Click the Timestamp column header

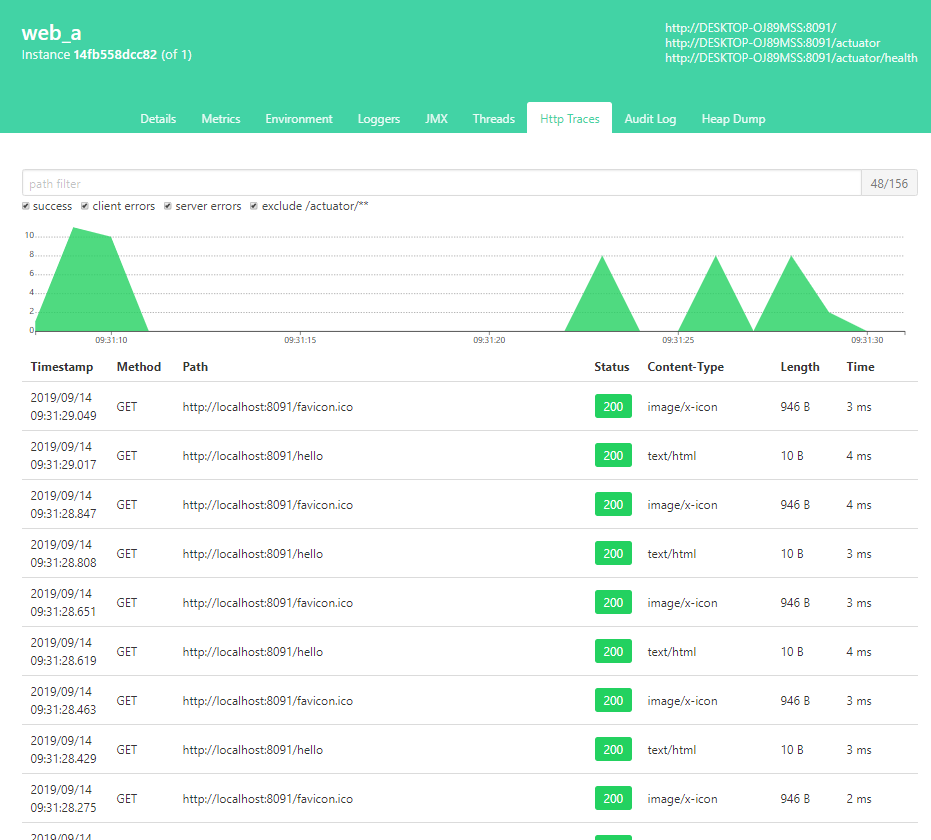[x=62, y=367]
